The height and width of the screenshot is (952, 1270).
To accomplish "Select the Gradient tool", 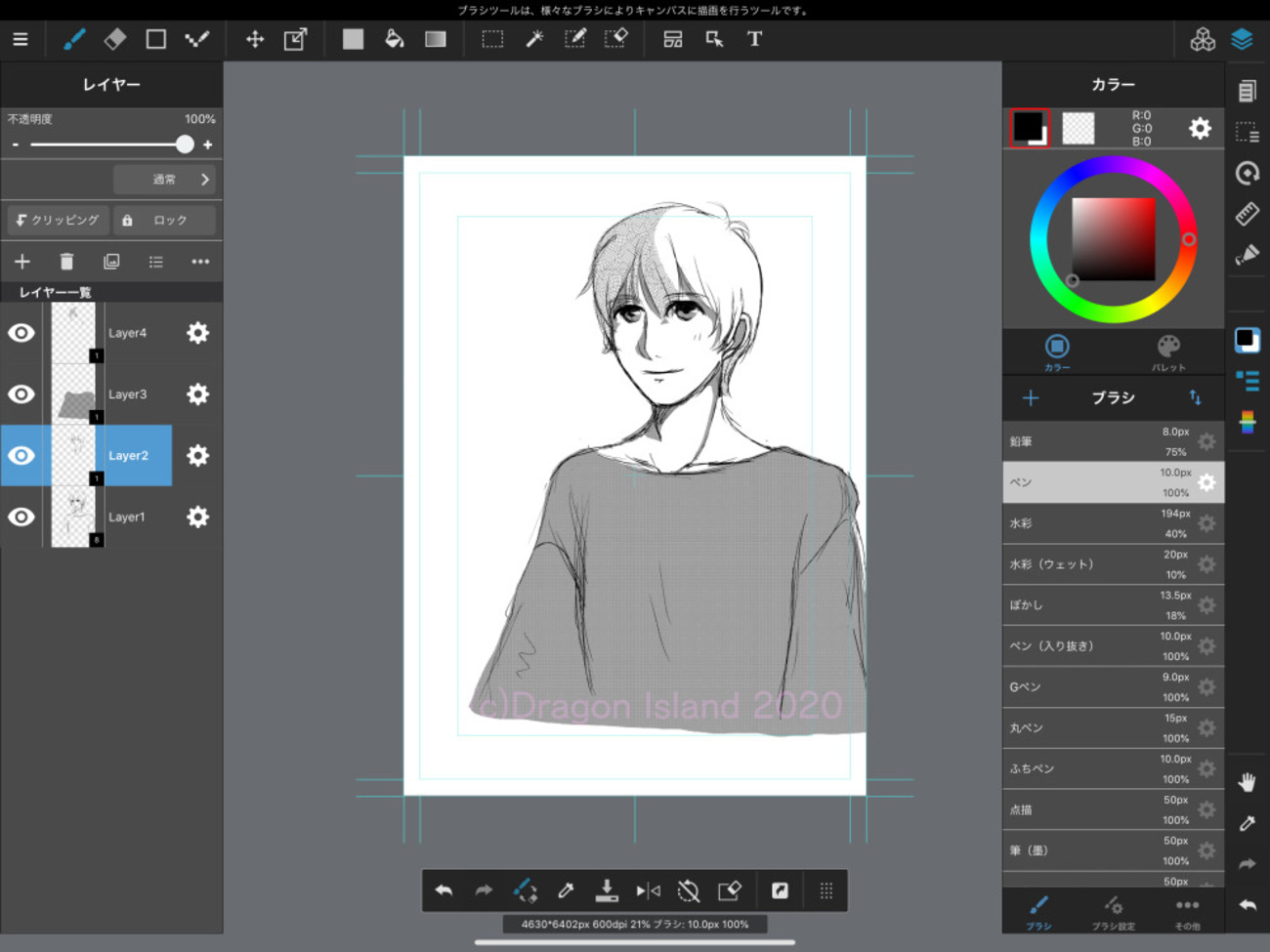I will (436, 39).
